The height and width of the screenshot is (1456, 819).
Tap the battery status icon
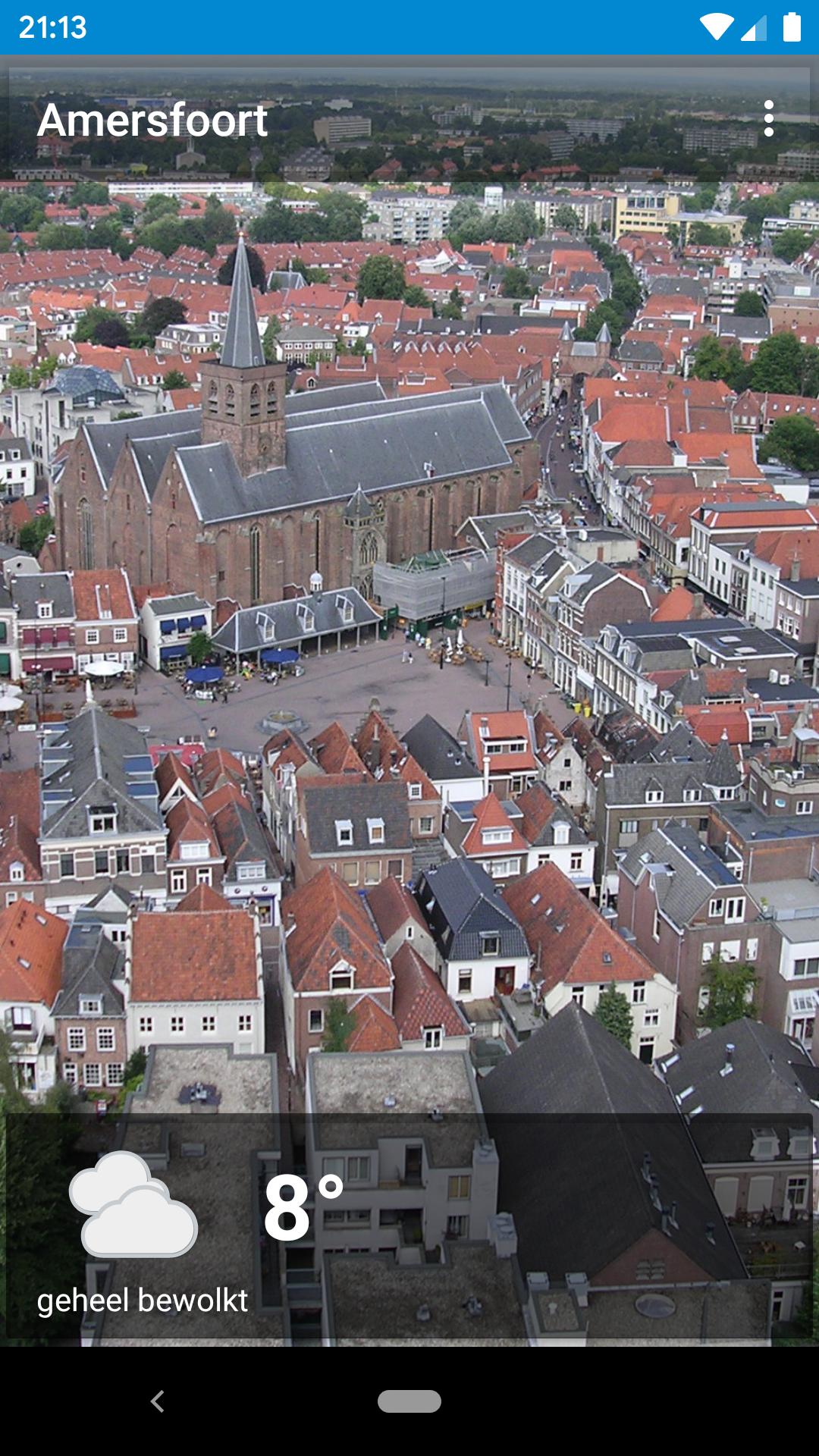(792, 27)
